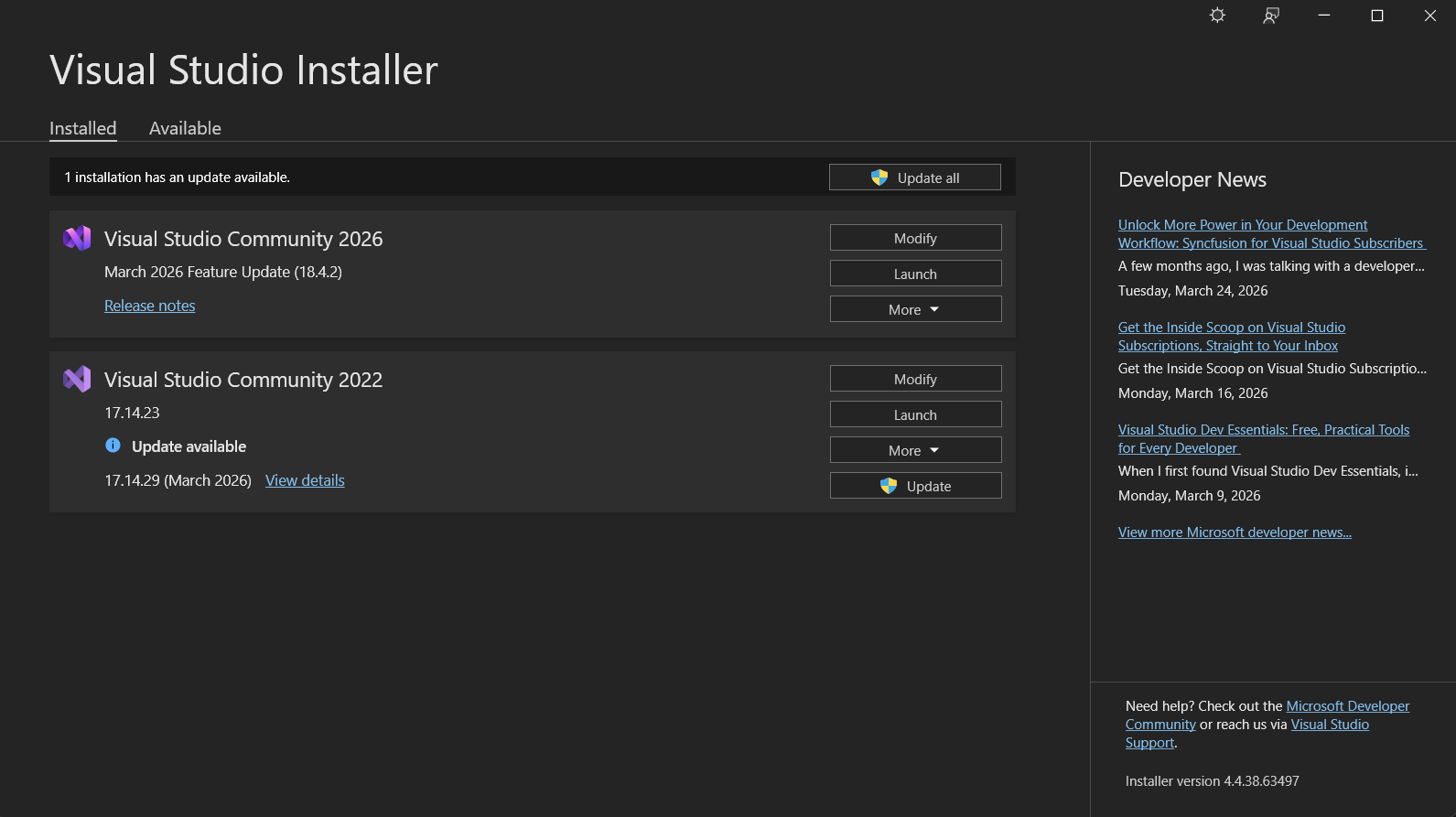1456x817 pixels.
Task: Toggle the theme using the sun icon
Action: [x=1217, y=16]
